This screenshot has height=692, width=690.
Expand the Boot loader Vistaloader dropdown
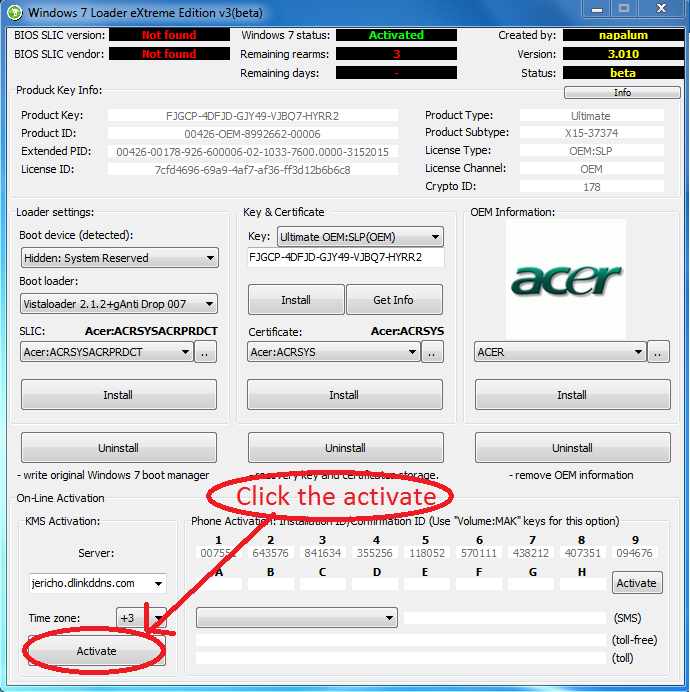tap(119, 304)
